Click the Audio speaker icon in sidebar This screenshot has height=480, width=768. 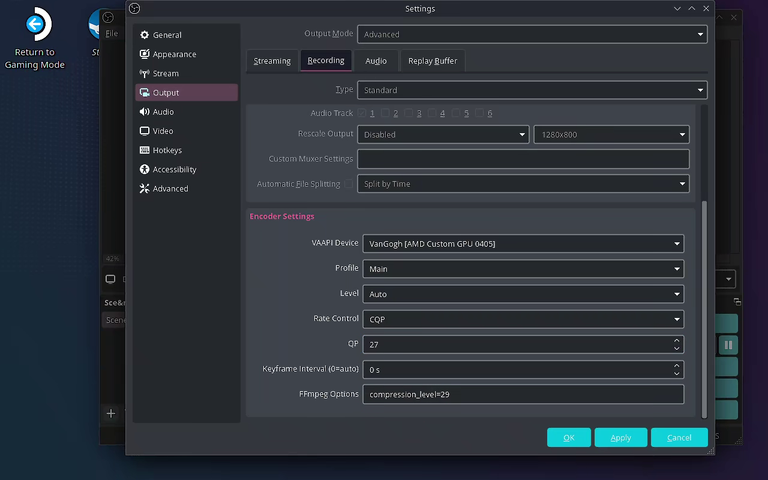(x=144, y=112)
